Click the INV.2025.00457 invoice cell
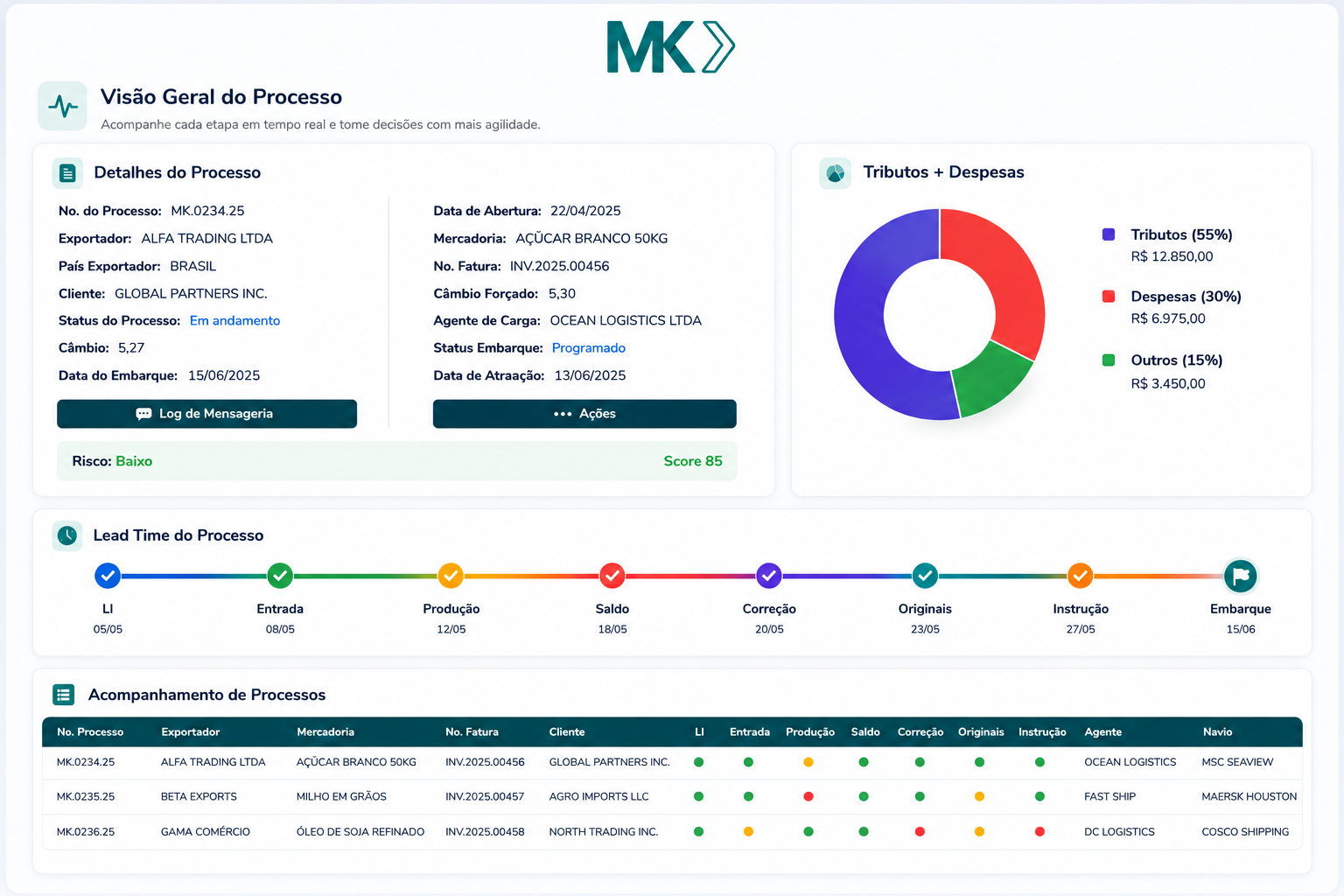The image size is (1344, 896). tap(485, 796)
